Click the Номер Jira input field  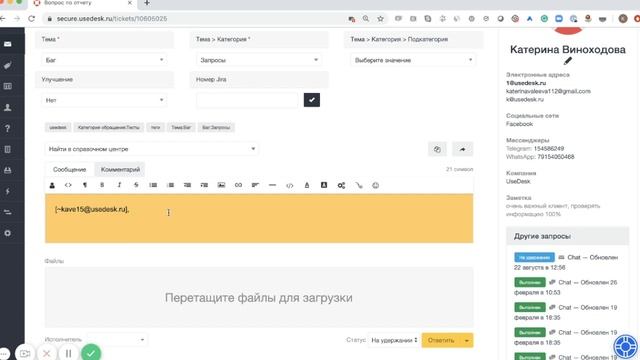(247, 100)
